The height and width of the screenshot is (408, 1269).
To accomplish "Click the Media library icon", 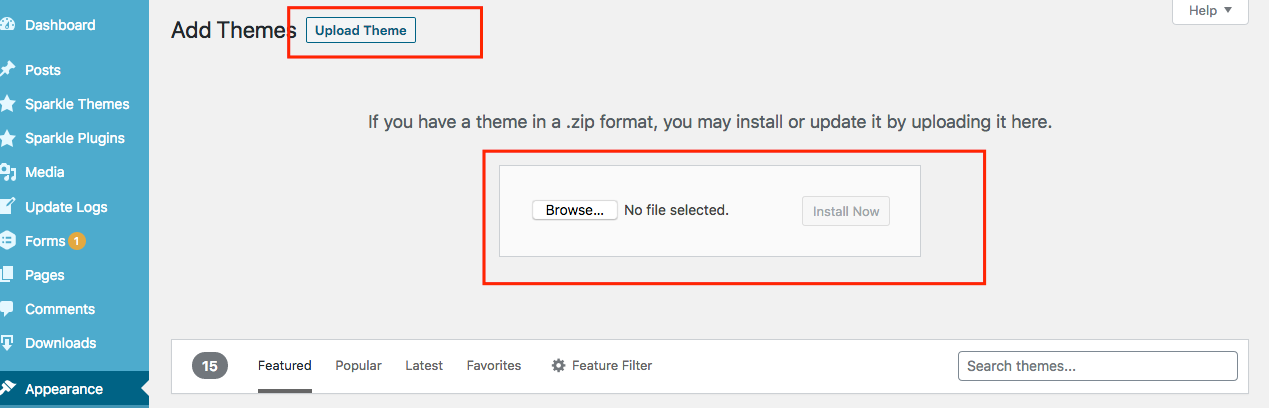I will pyautogui.click(x=6, y=172).
